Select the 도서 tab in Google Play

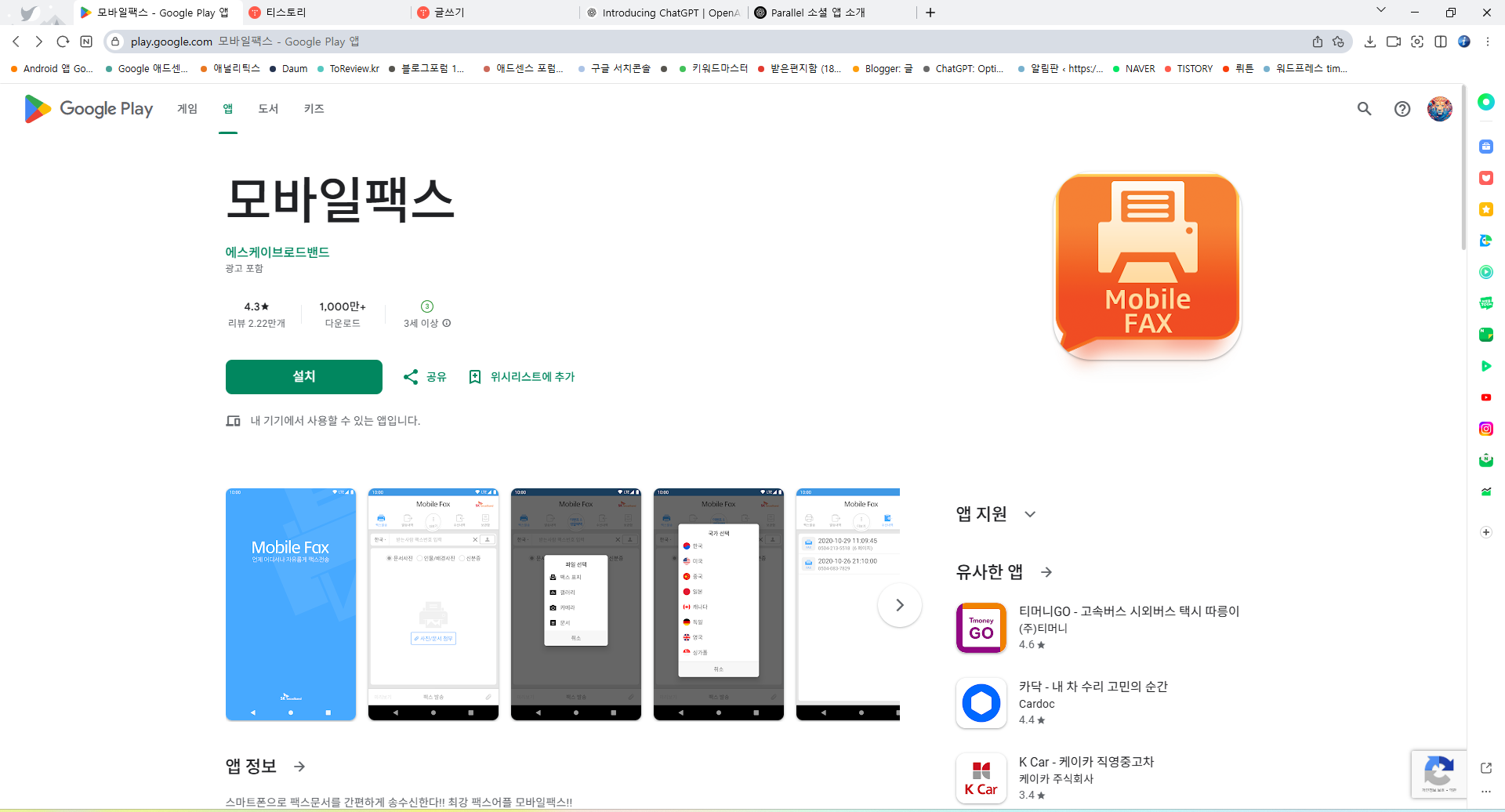(268, 109)
